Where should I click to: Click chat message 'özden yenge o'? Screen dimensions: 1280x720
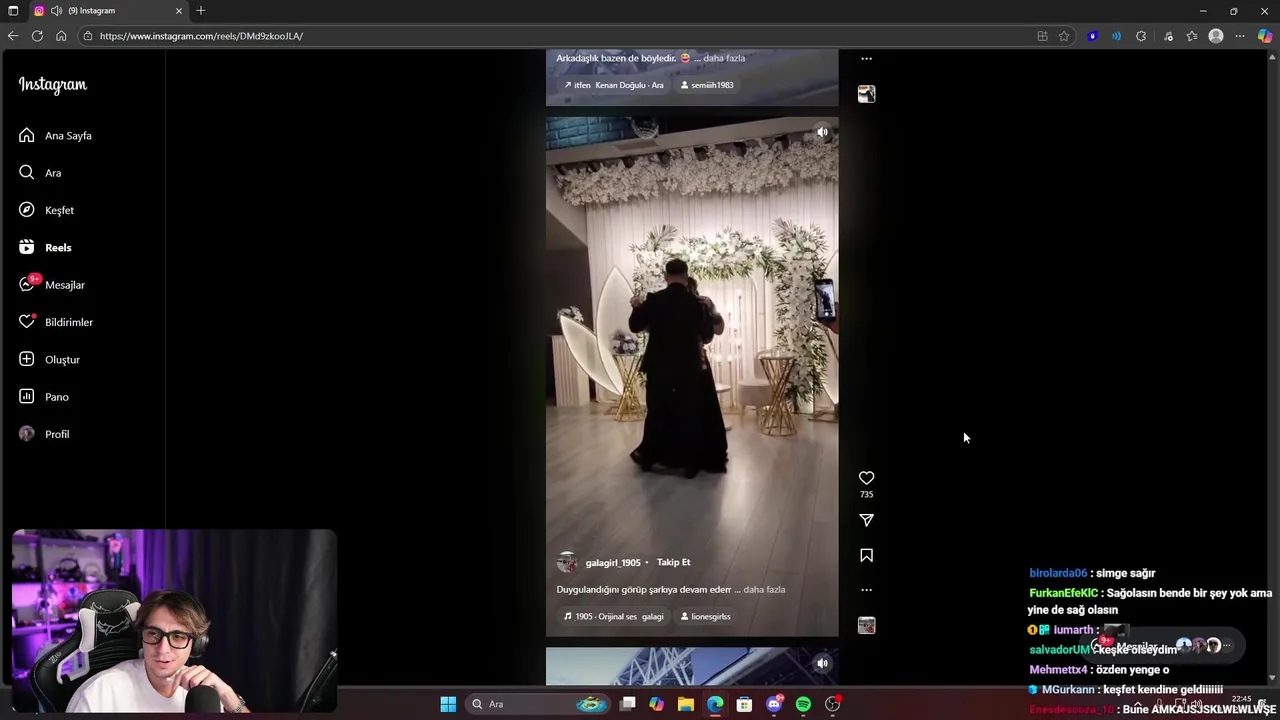click(1132, 670)
